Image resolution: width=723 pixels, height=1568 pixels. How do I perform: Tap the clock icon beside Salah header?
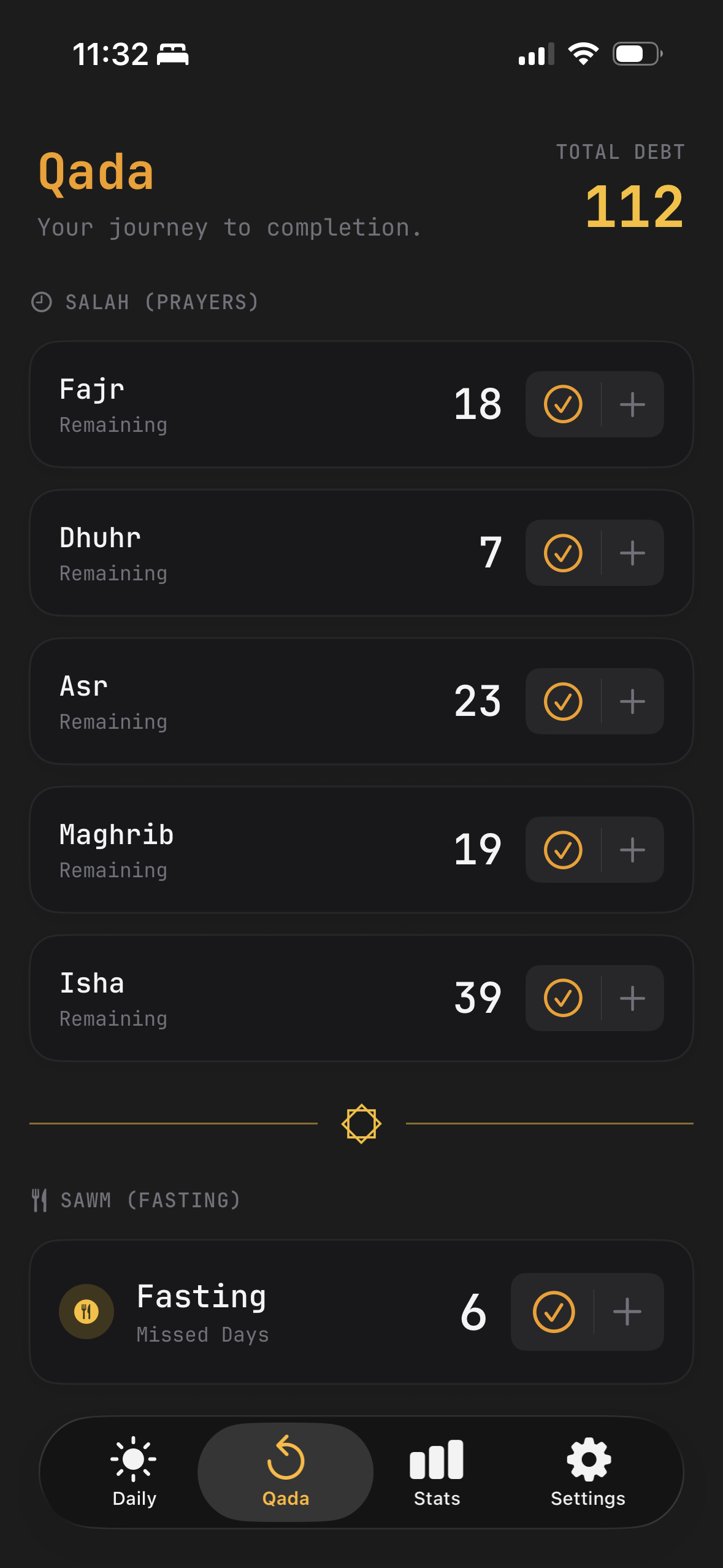pyautogui.click(x=42, y=302)
